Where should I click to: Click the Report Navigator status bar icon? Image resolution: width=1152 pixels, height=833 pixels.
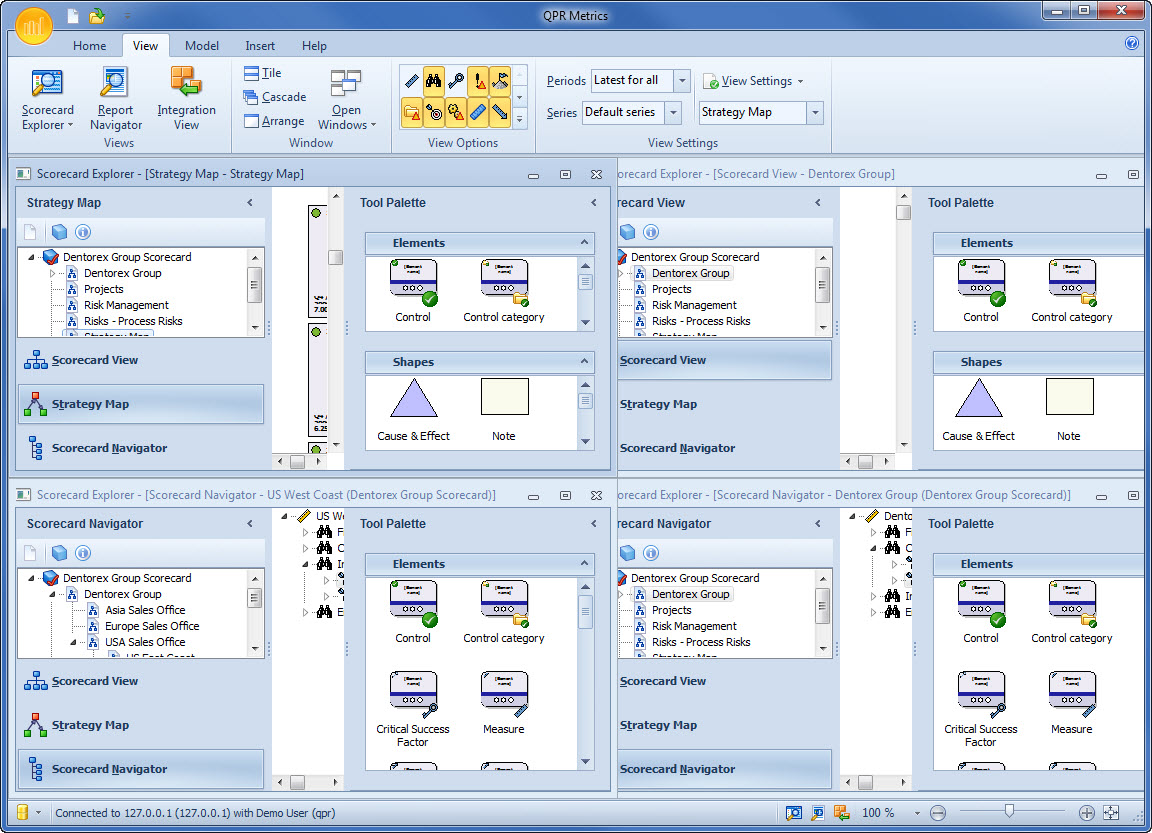pos(818,812)
